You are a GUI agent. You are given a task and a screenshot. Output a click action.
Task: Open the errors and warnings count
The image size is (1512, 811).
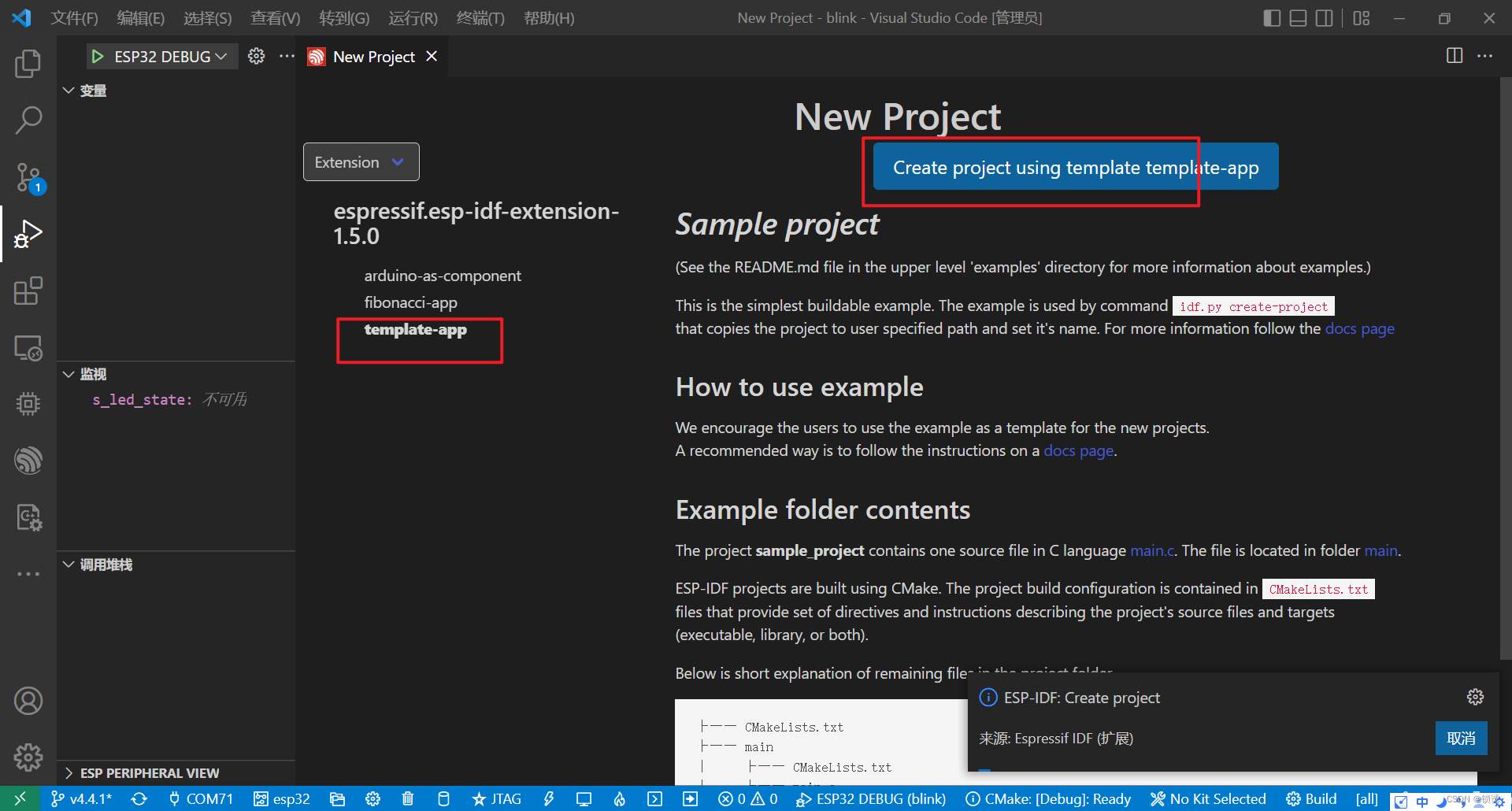coord(747,798)
